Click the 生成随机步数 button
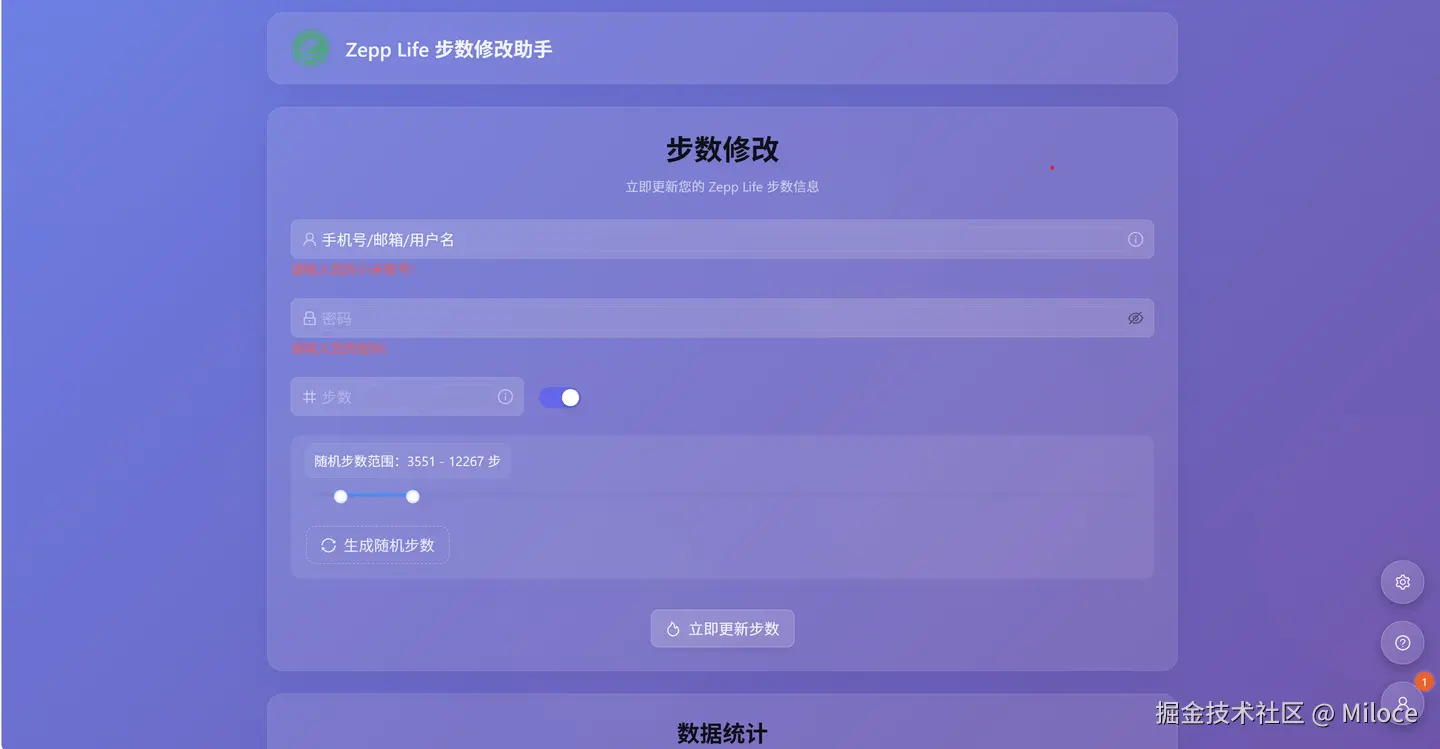Viewport: 1440px width, 749px height. [x=378, y=545]
